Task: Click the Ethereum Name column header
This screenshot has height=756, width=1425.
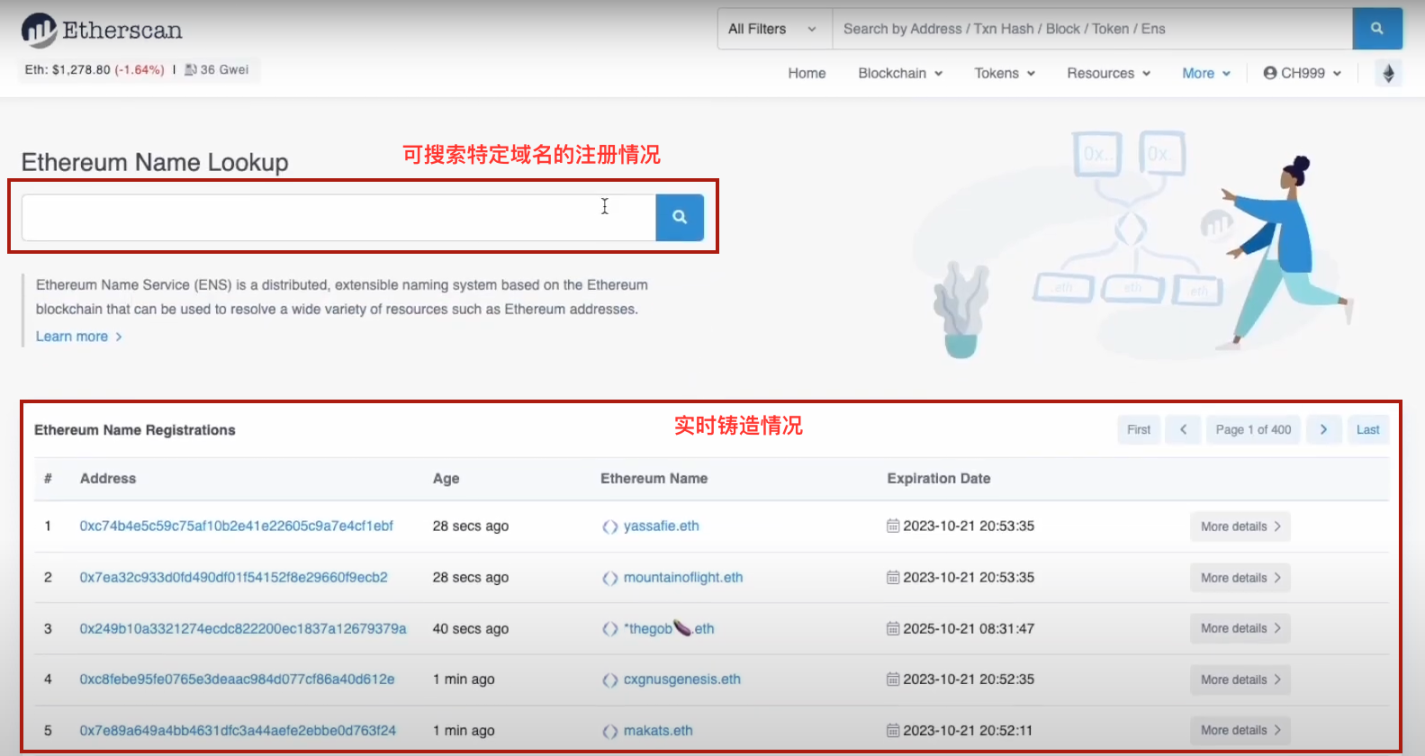Action: [654, 479]
